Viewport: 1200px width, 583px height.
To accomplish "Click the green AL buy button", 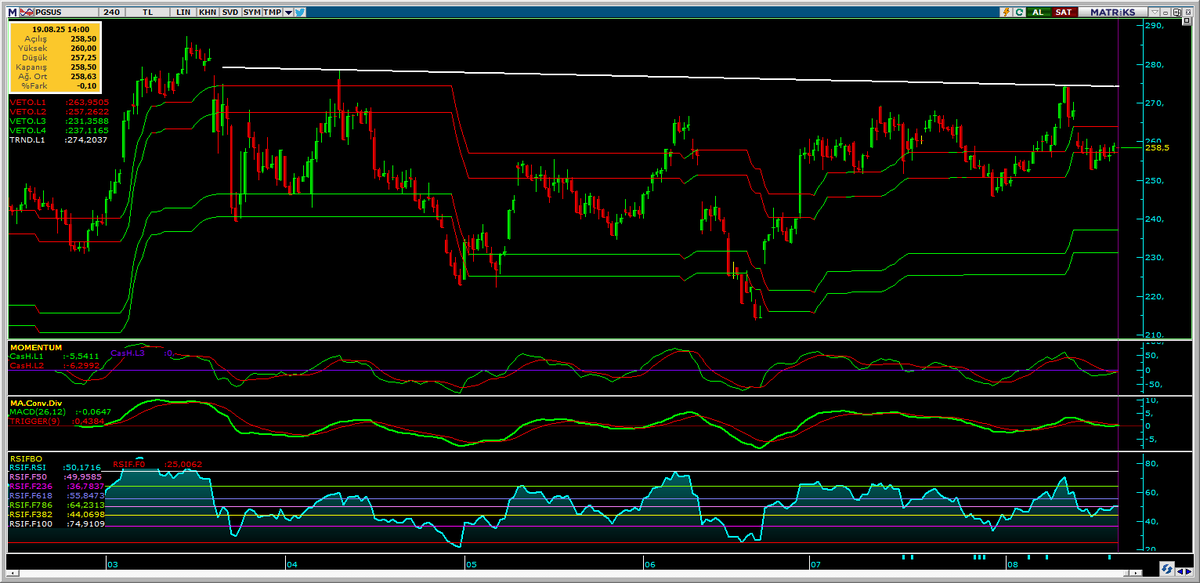I will pos(1038,11).
